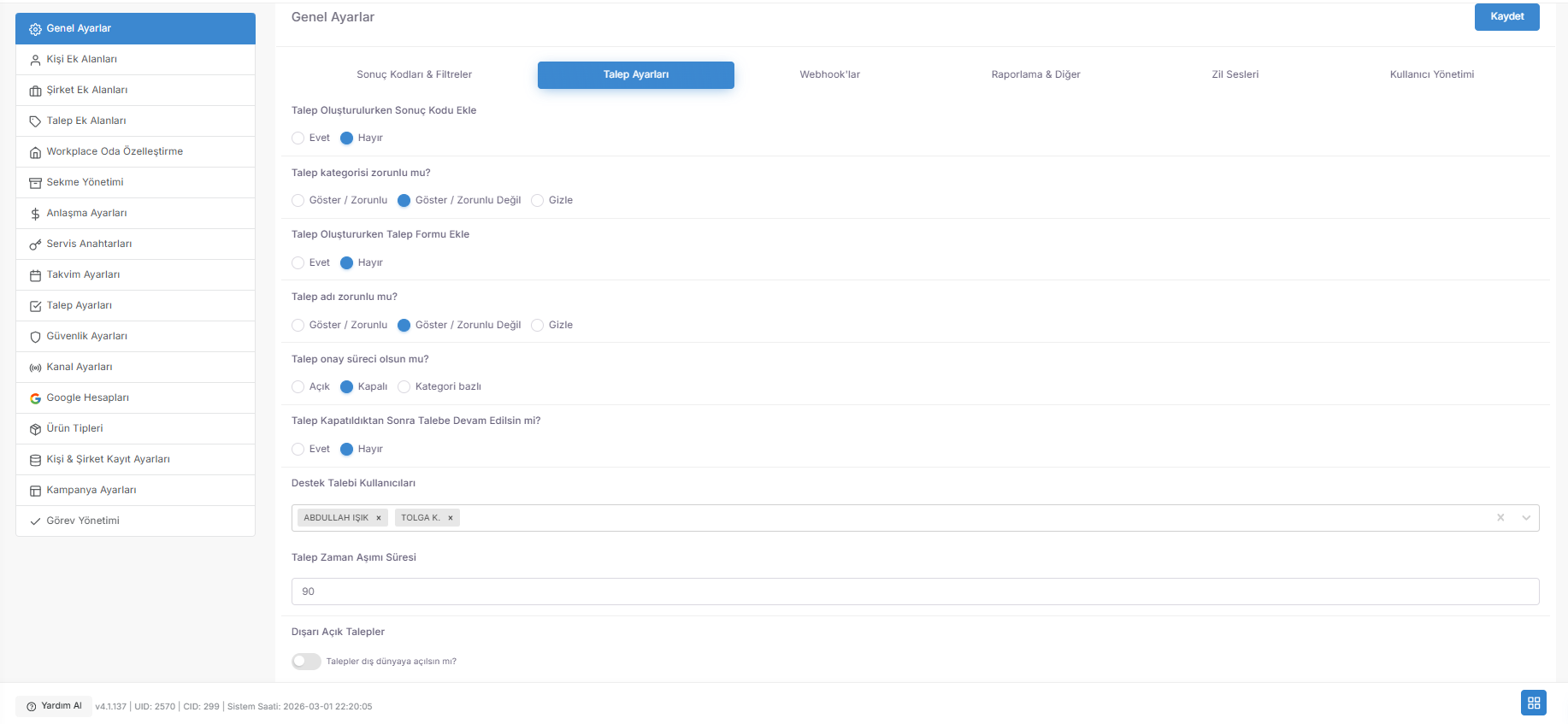Switch to Zil Sesleri tab

1235,74
